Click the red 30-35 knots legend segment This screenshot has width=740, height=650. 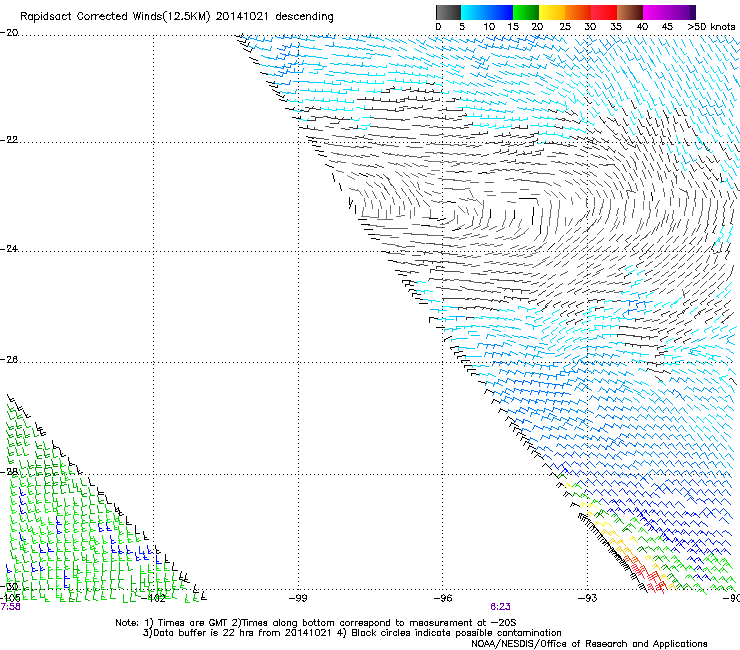click(604, 12)
